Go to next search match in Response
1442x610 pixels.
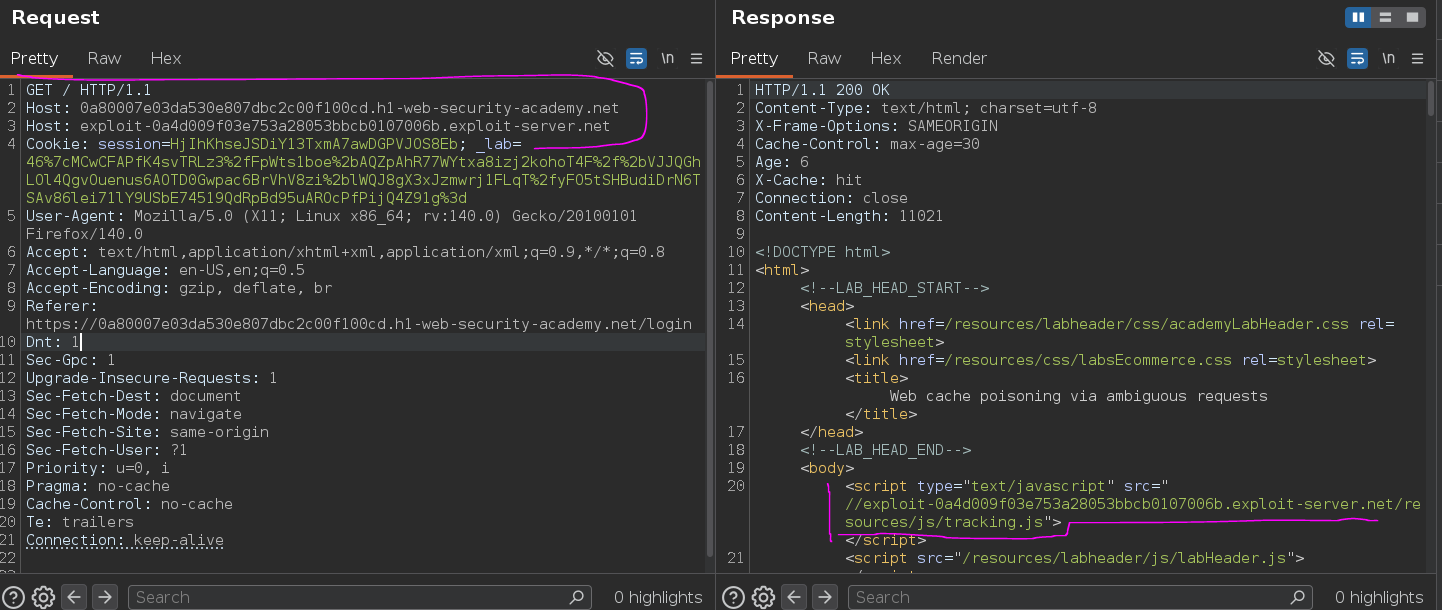825,597
